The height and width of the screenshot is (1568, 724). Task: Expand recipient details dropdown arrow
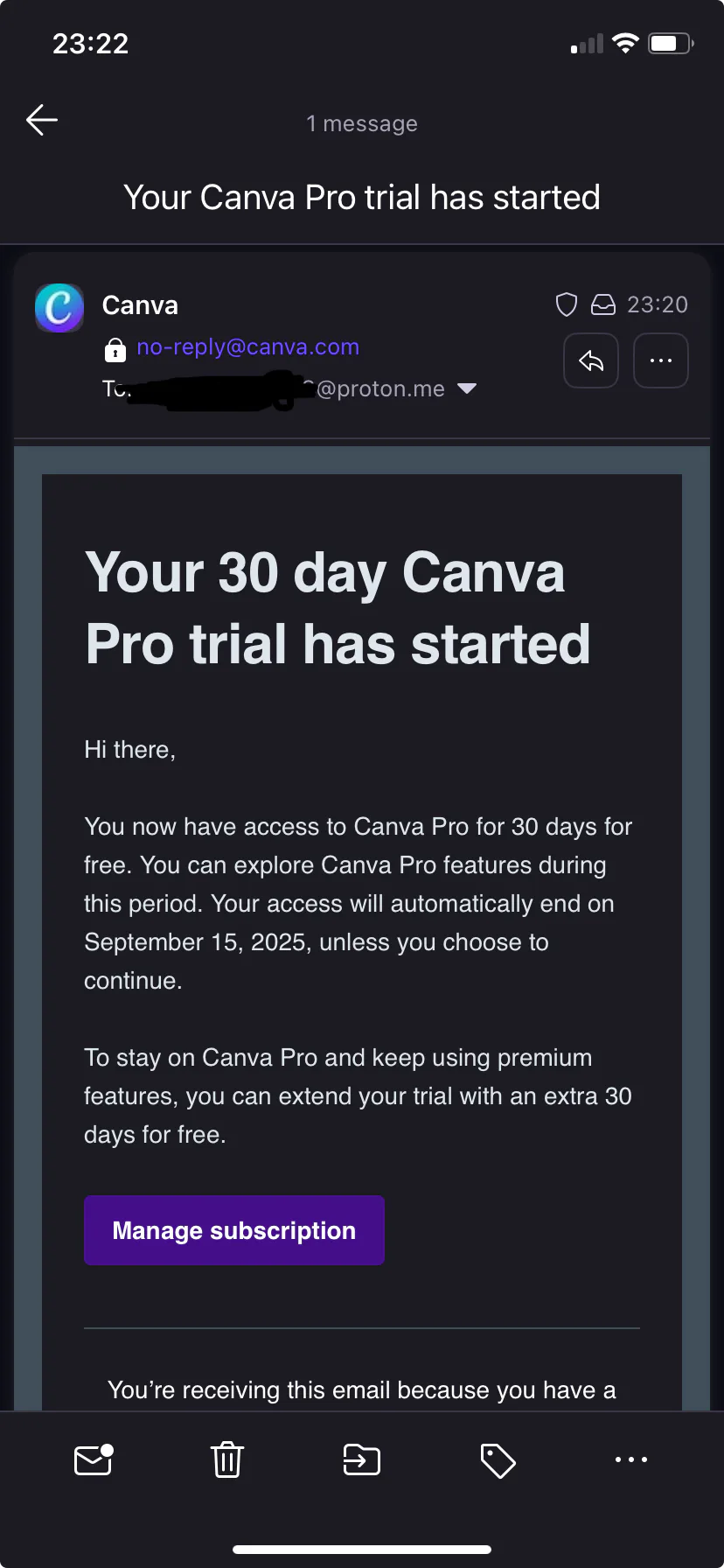(467, 388)
